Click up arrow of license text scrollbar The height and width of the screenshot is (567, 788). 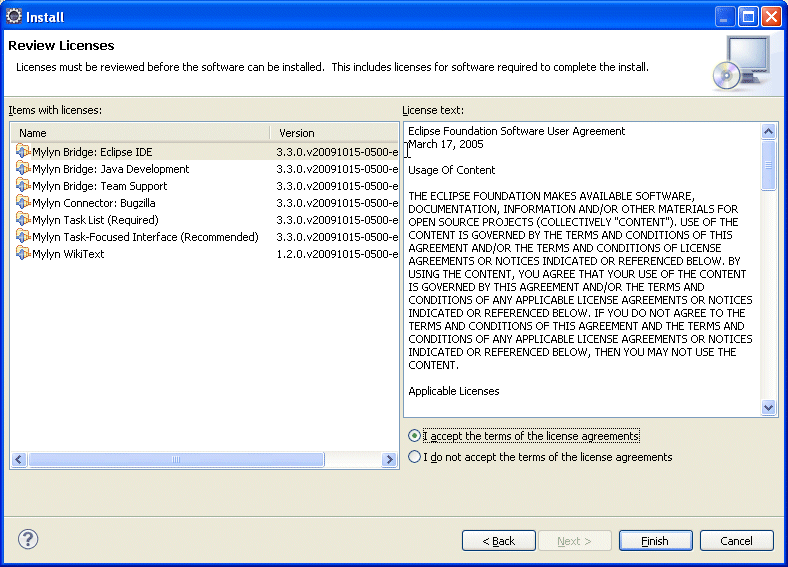768,132
